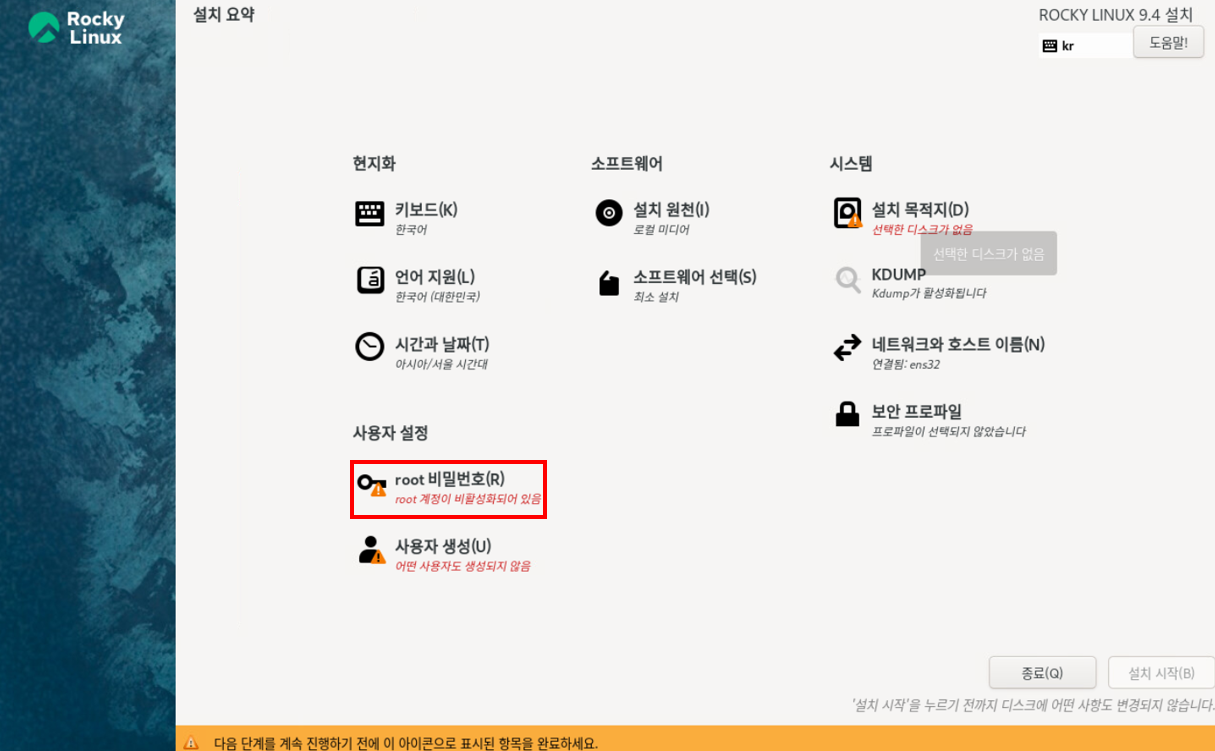This screenshot has height=751, width=1215.
Task: Open 네트워크와 호스트 이름(N) arrows icon
Action: click(847, 347)
